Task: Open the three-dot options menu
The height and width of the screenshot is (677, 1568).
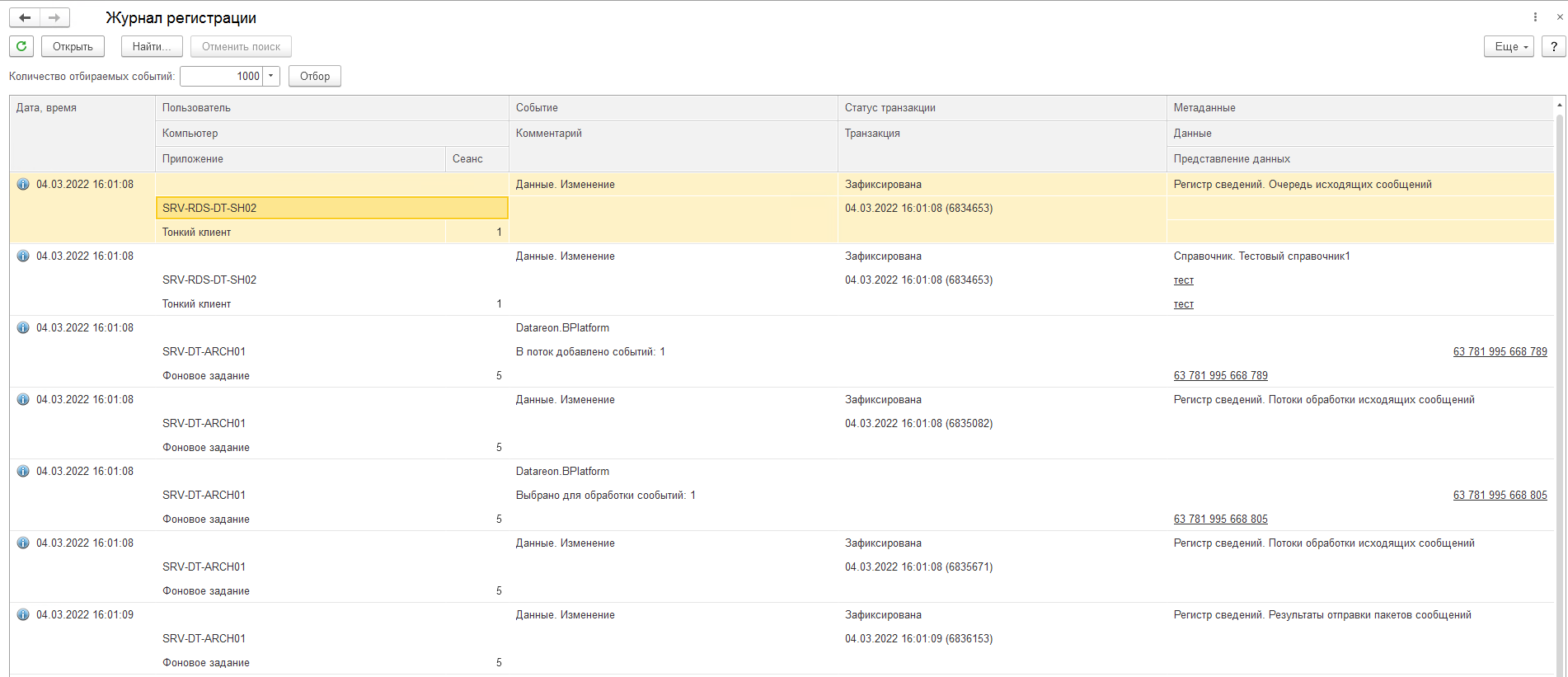Action: tap(1535, 17)
